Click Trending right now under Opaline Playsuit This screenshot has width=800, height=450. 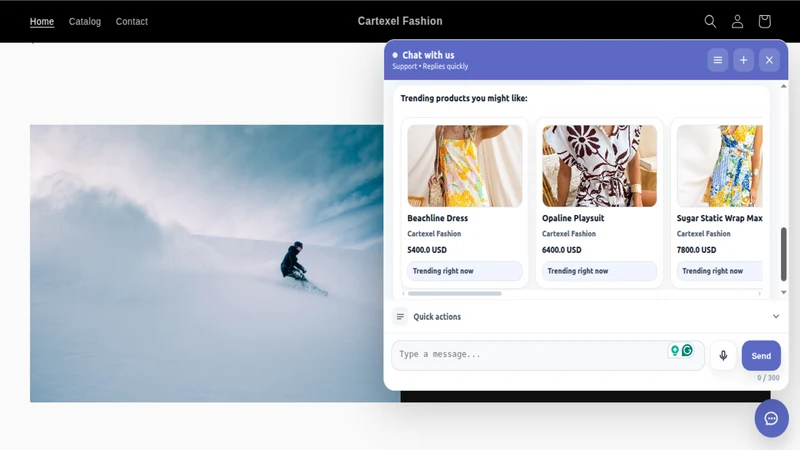(599, 271)
